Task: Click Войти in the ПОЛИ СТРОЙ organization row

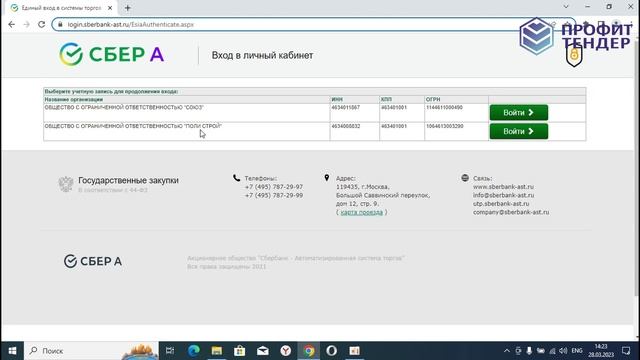Action: [x=519, y=131]
